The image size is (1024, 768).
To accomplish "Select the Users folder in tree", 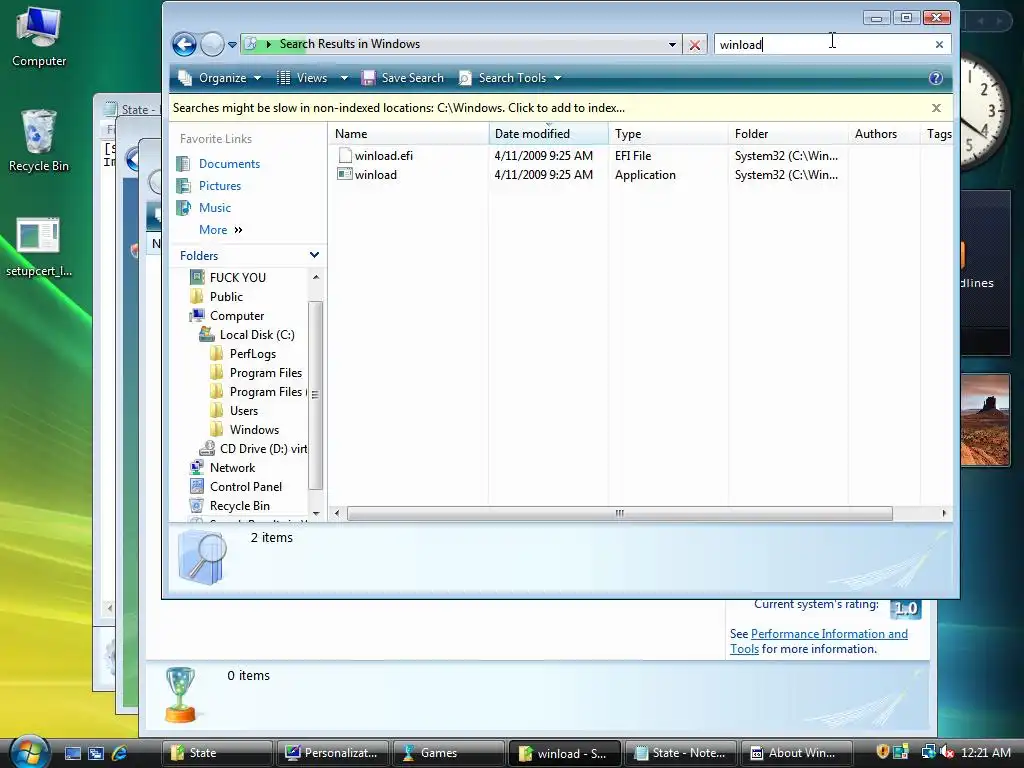I will [243, 411].
